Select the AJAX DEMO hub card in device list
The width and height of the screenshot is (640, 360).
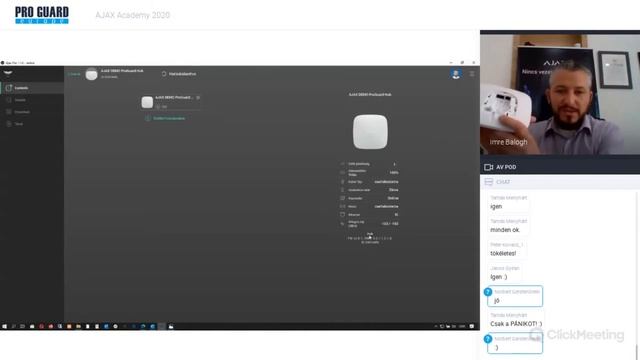pyautogui.click(x=171, y=102)
